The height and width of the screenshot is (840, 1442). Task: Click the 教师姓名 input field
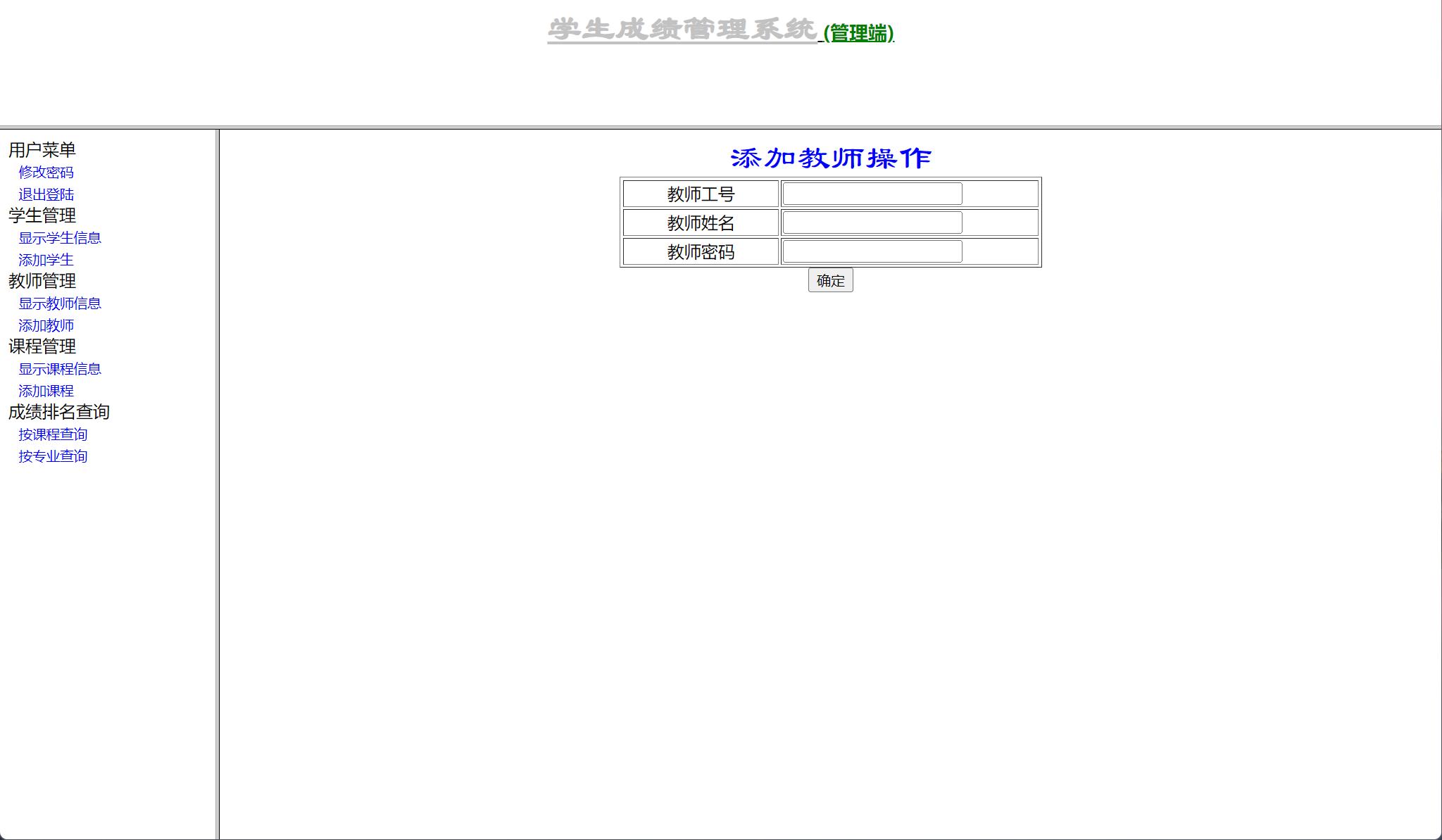coord(872,222)
